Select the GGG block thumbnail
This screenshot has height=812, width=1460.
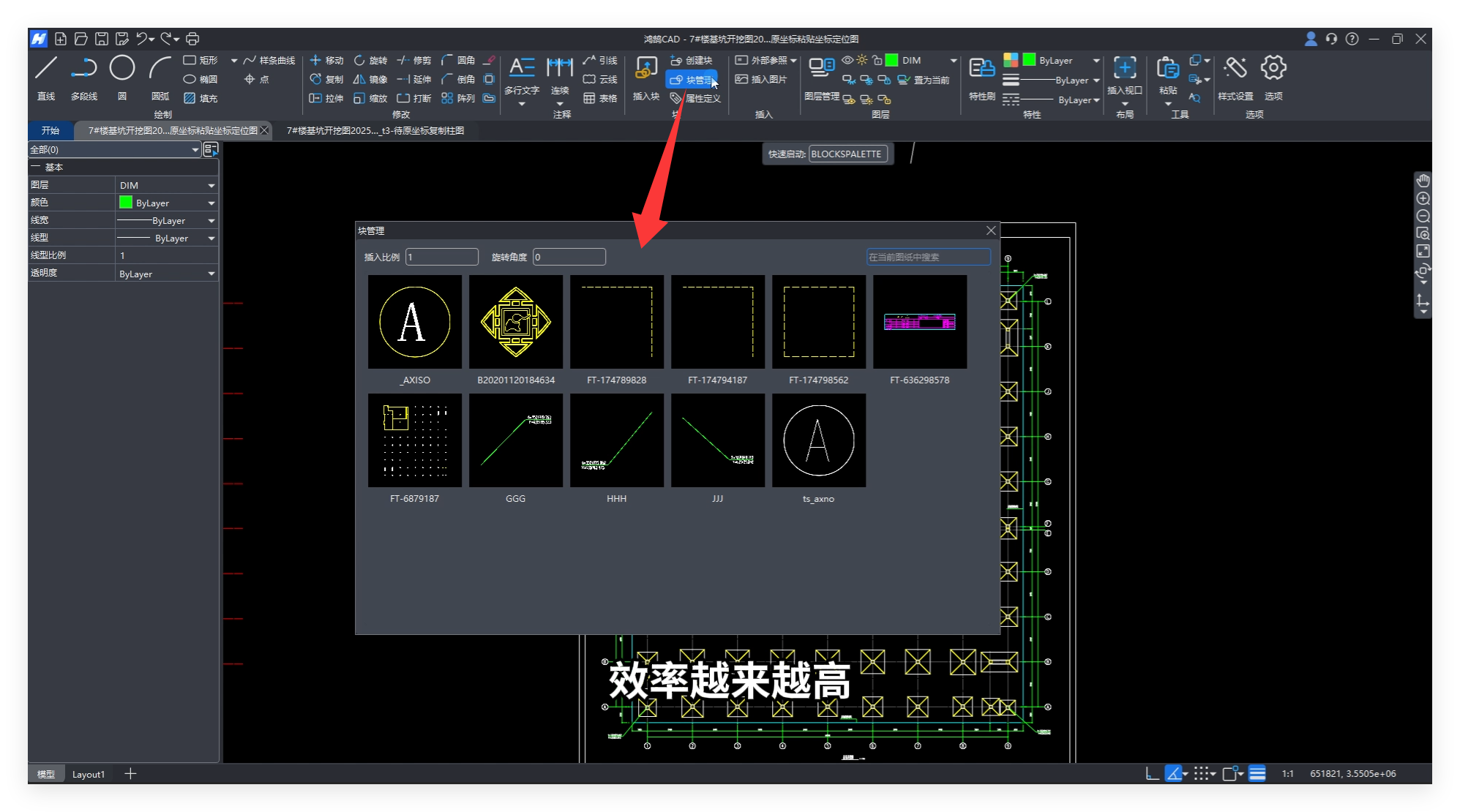[515, 441]
